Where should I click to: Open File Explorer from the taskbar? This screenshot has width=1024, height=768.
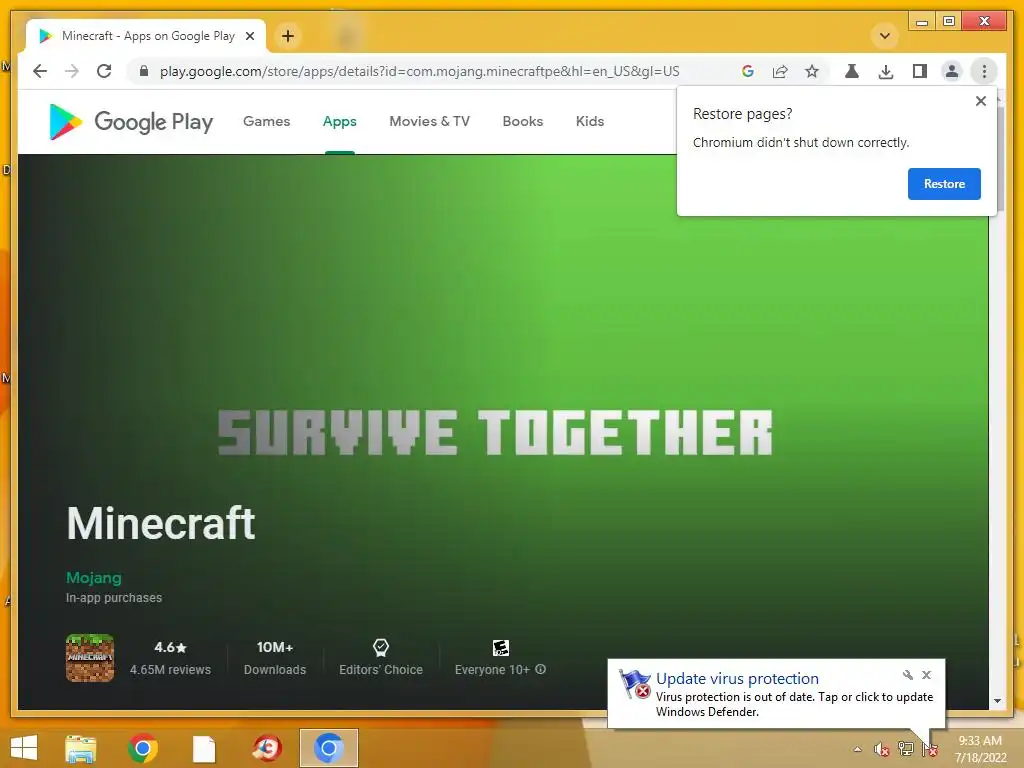[81, 748]
